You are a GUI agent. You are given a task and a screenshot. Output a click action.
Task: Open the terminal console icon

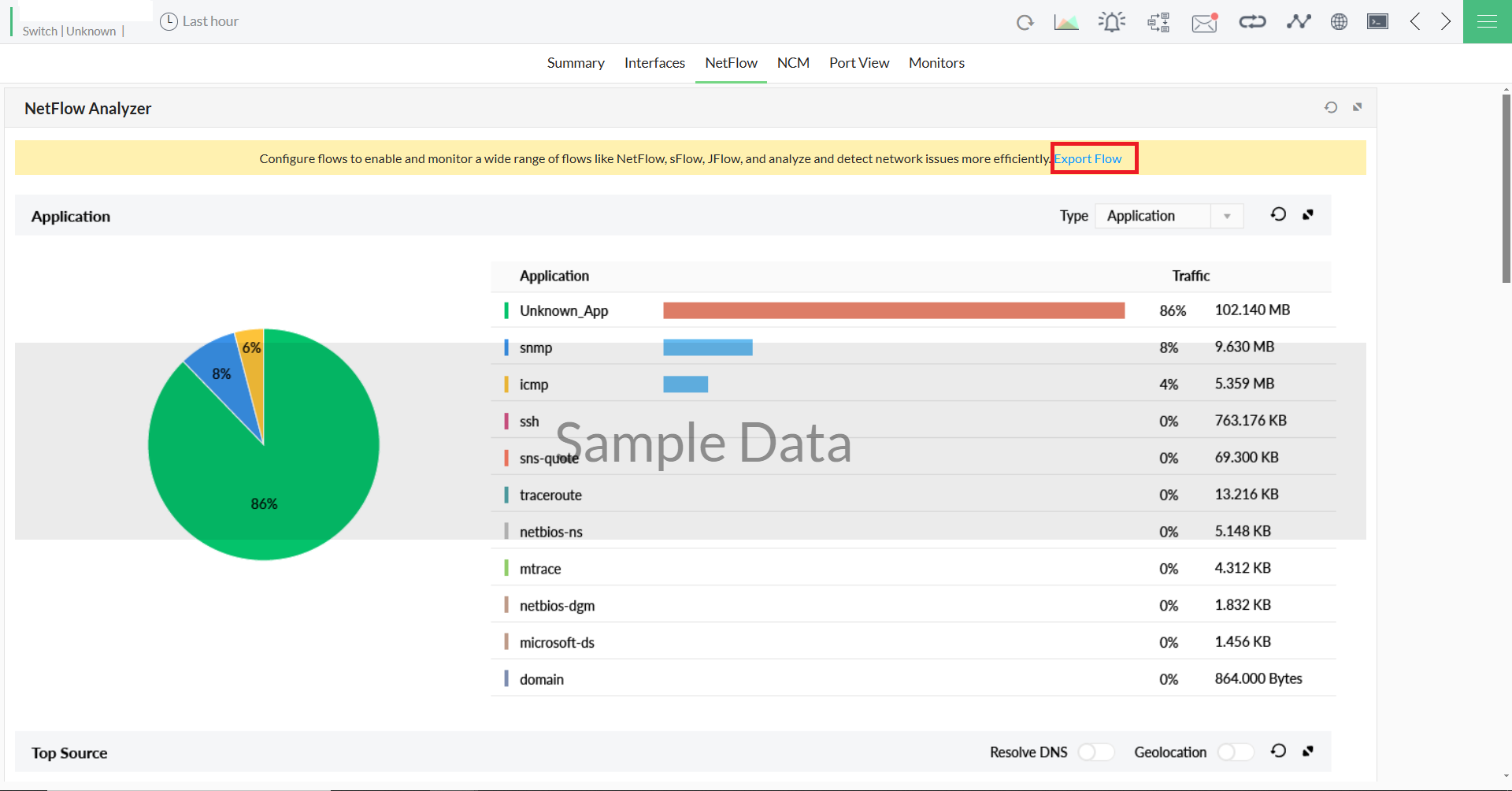point(1377,21)
